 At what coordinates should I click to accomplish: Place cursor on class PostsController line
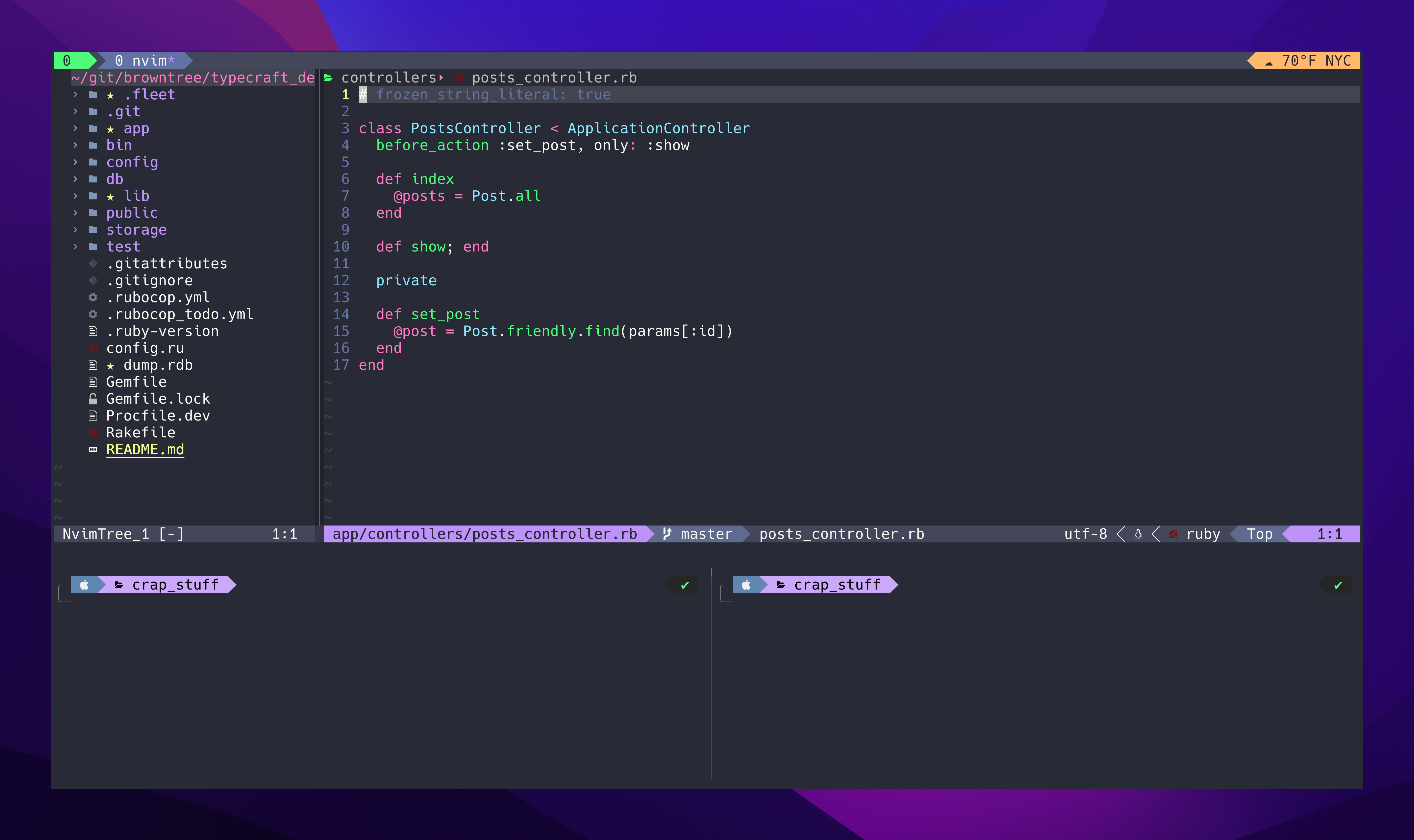click(554, 129)
